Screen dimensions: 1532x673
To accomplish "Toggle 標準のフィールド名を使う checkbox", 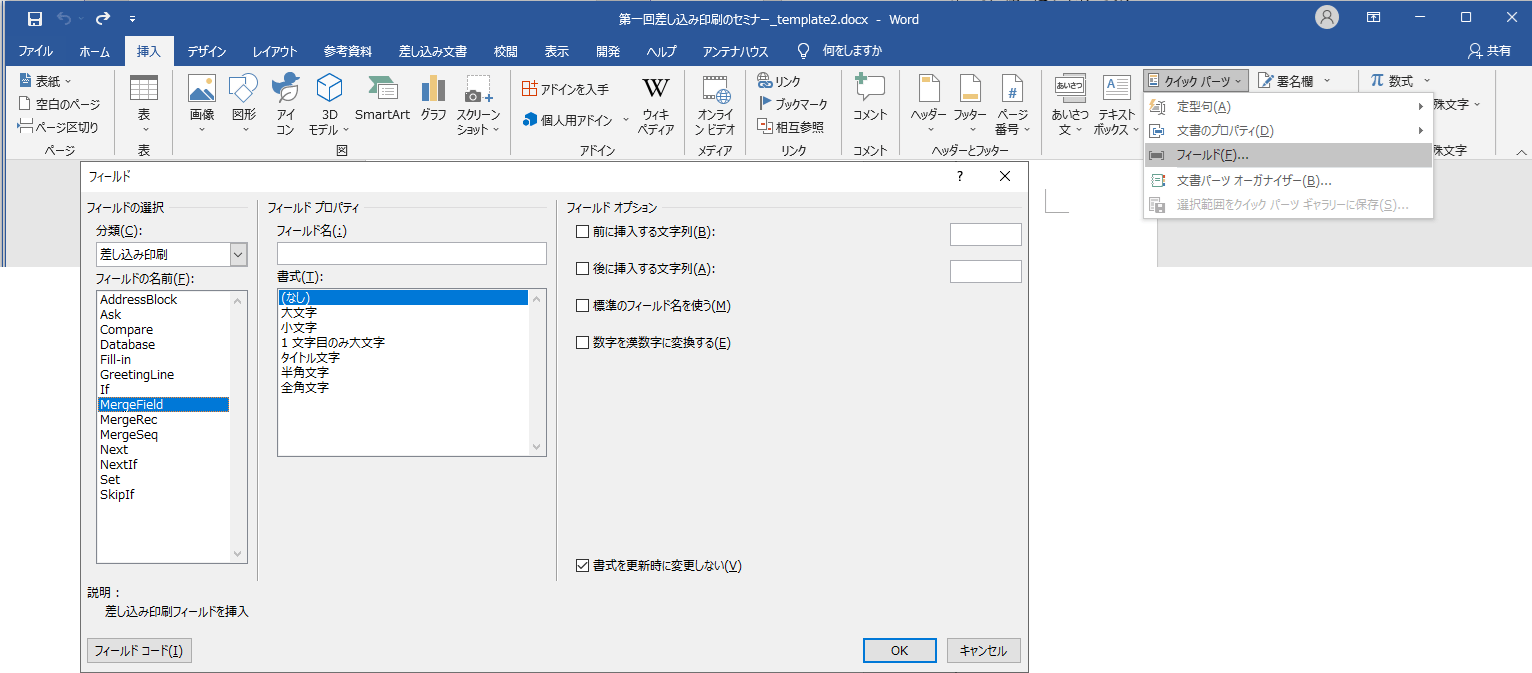I will [583, 306].
